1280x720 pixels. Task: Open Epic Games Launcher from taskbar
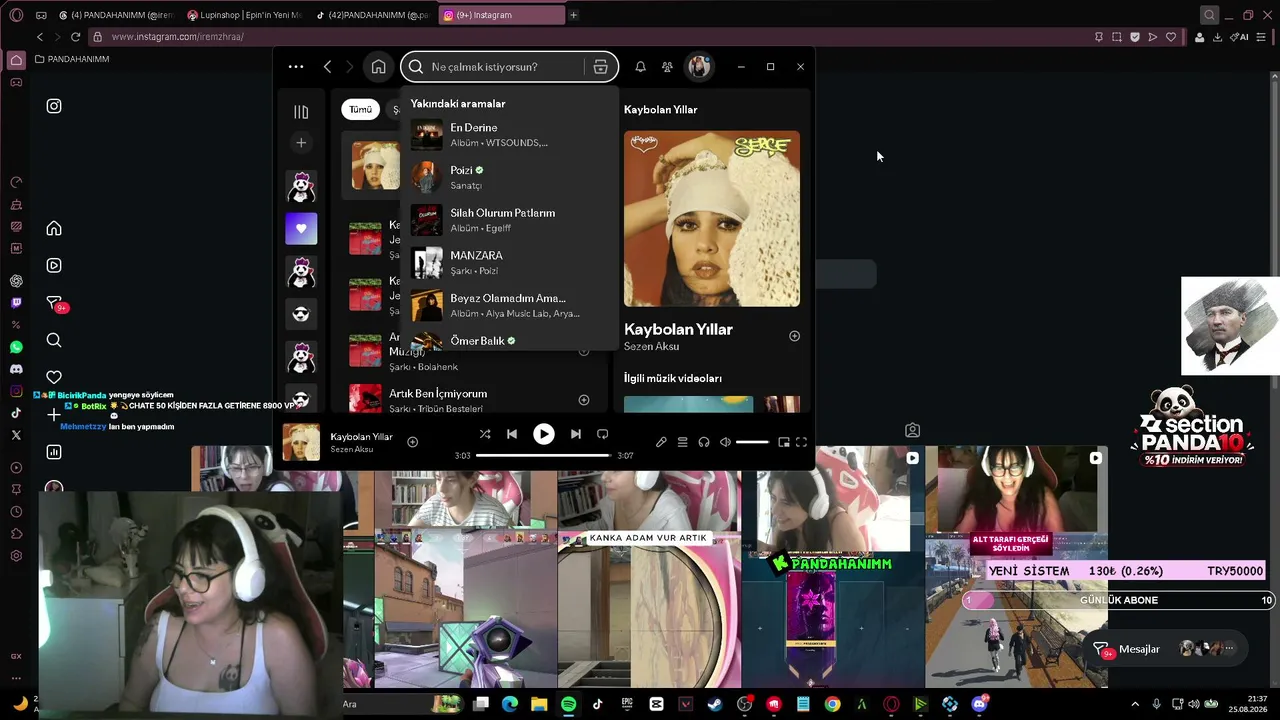[627, 704]
